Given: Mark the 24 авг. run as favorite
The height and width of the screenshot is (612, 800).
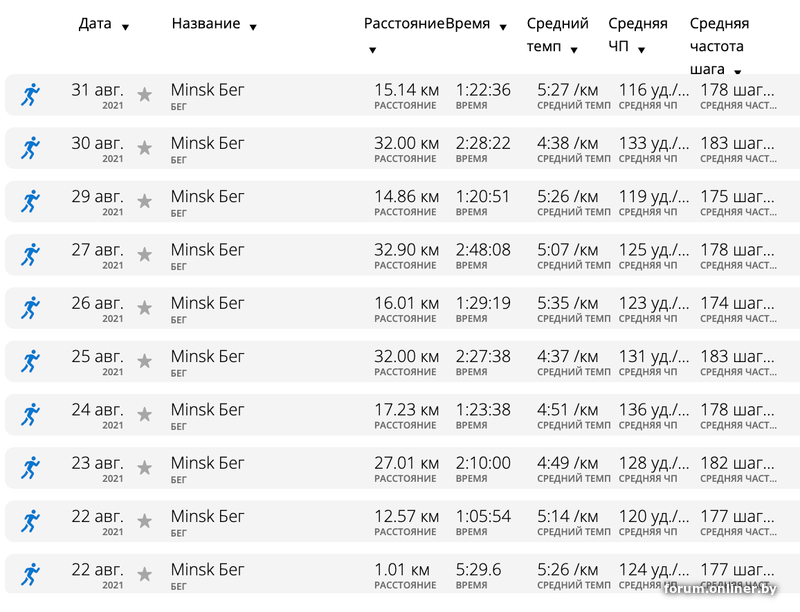Looking at the screenshot, I should [145, 414].
